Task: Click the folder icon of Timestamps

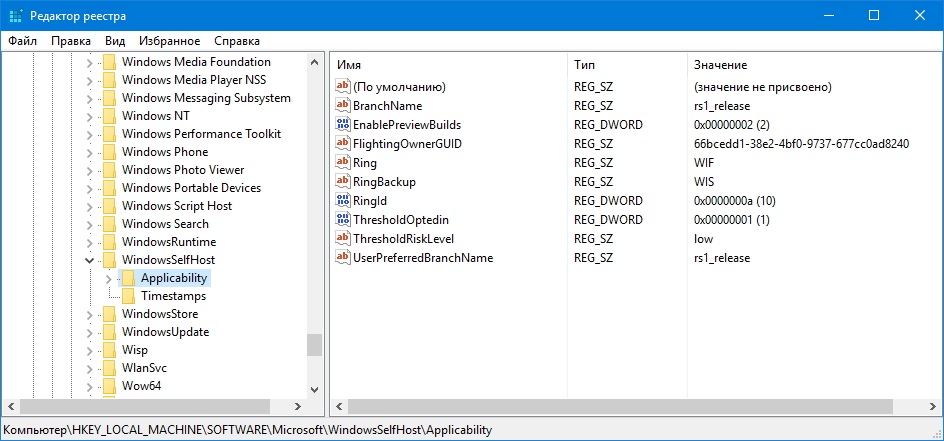Action: pos(128,296)
